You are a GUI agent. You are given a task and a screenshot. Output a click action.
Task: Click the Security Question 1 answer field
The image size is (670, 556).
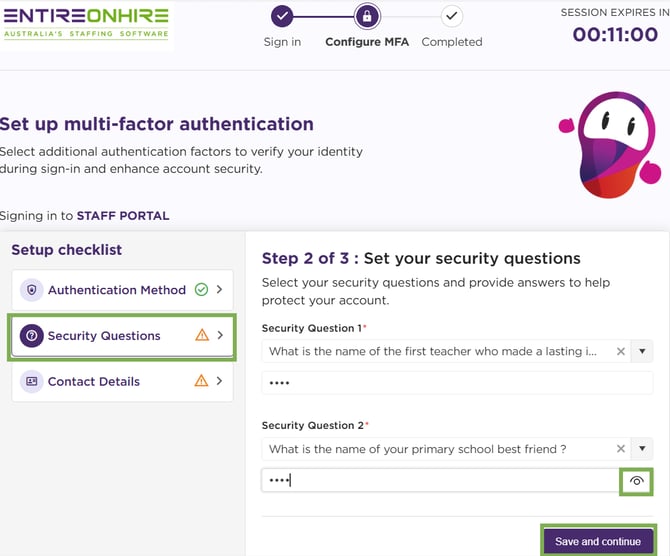456,383
